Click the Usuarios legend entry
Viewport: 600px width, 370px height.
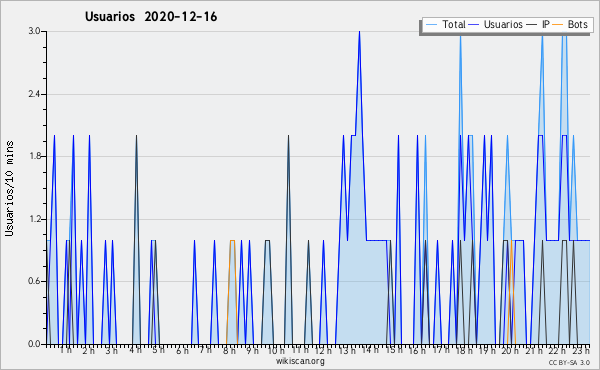coord(496,24)
